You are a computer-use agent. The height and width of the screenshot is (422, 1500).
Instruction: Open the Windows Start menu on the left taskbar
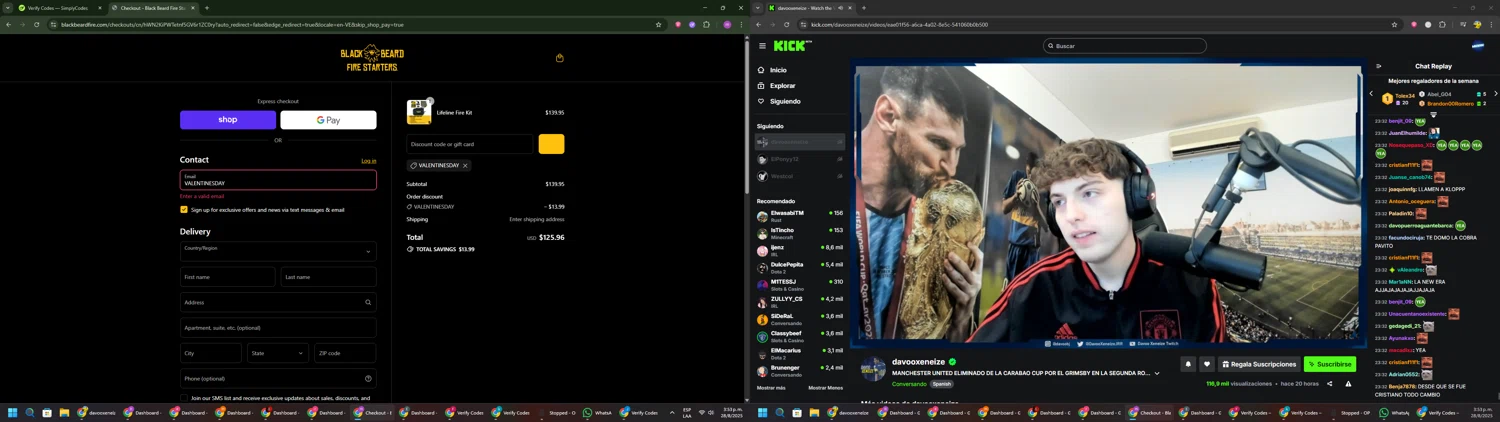pyautogui.click(x=13, y=412)
